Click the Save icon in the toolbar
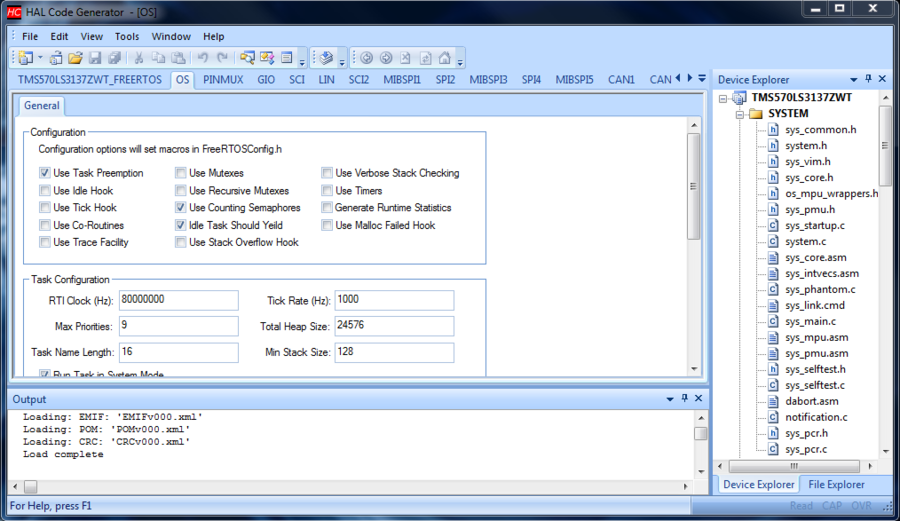Screen dimensions: 900x521 click(95, 58)
